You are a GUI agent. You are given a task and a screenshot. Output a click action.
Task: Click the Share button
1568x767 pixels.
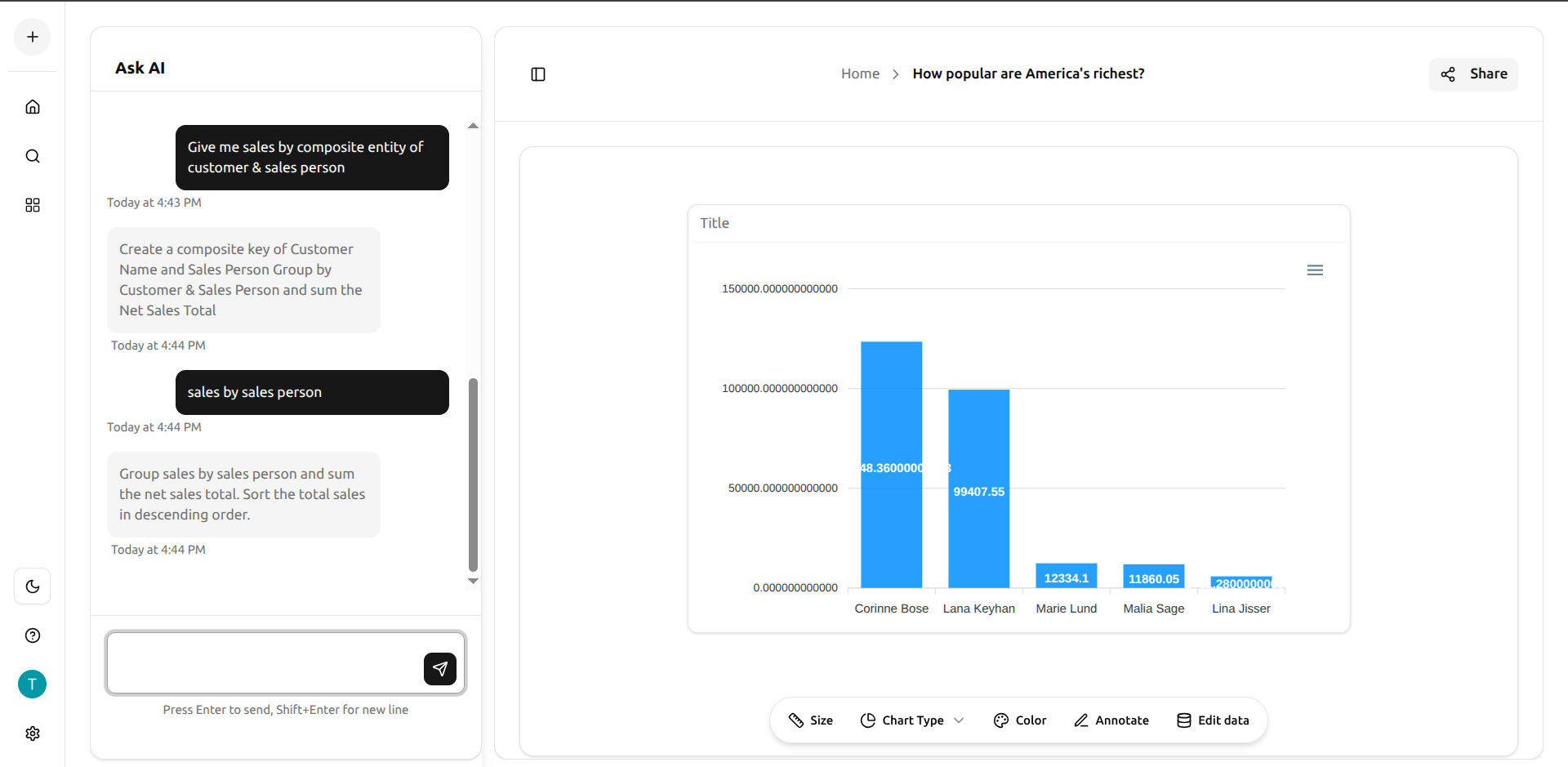click(x=1473, y=74)
